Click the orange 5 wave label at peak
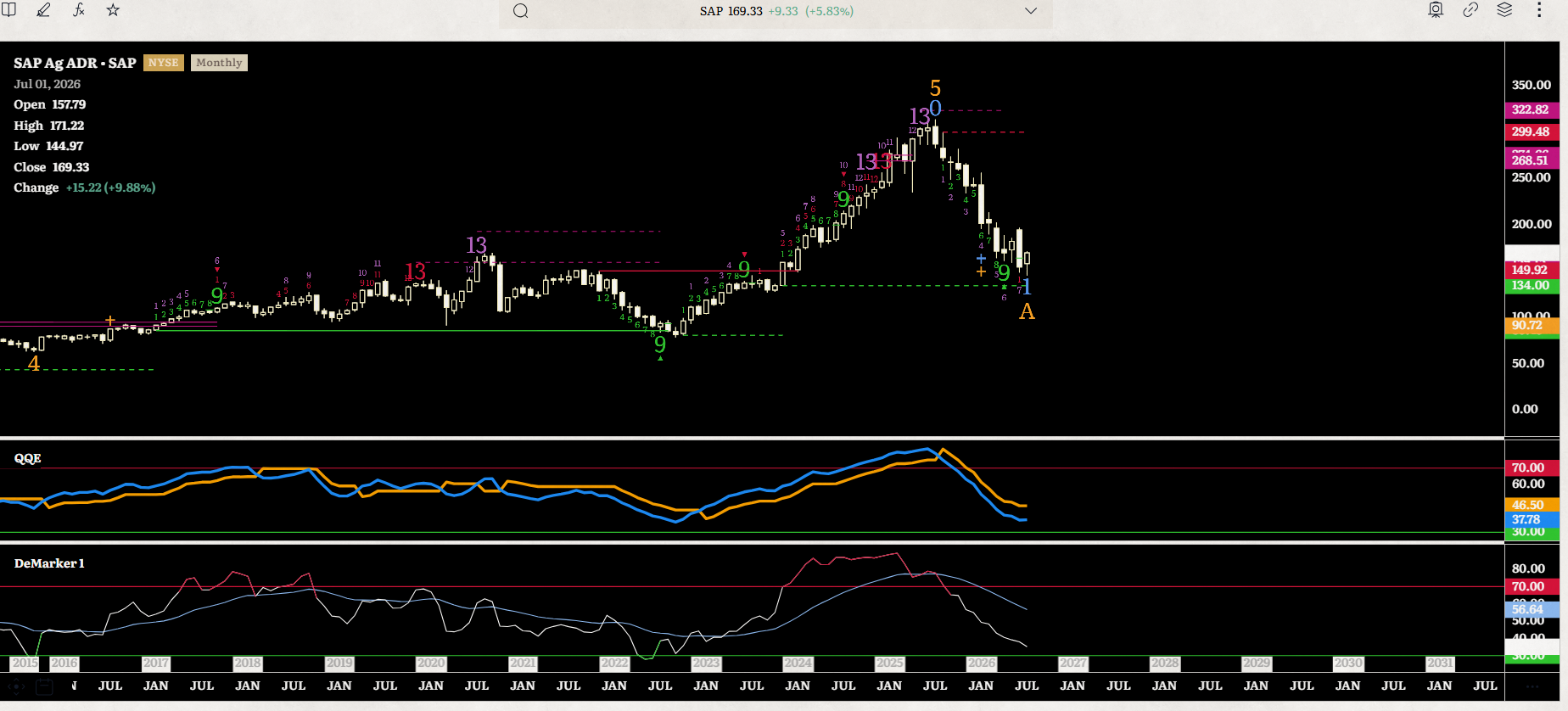Screen dimensions: 1568x711 click(935, 88)
